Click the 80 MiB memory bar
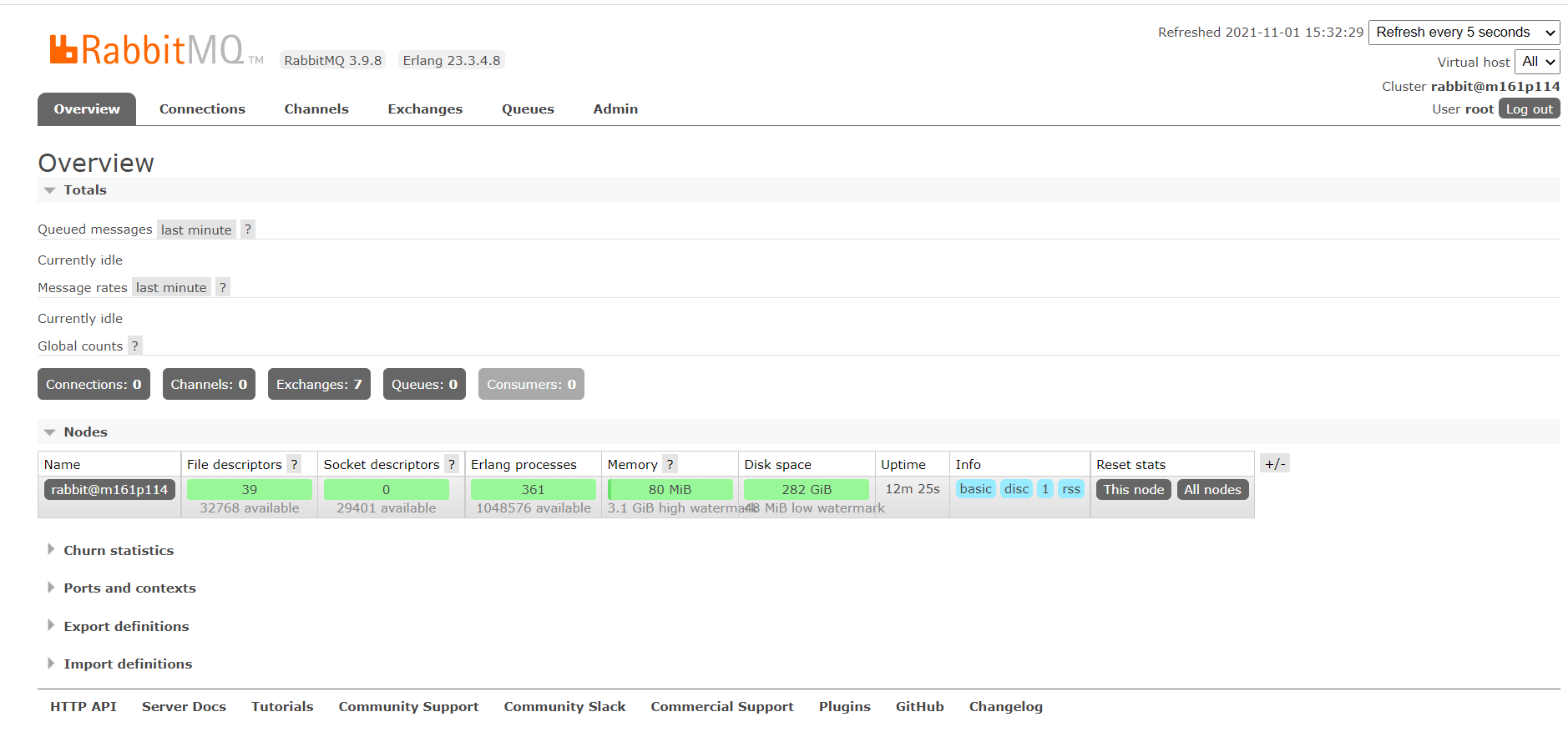 (670, 489)
